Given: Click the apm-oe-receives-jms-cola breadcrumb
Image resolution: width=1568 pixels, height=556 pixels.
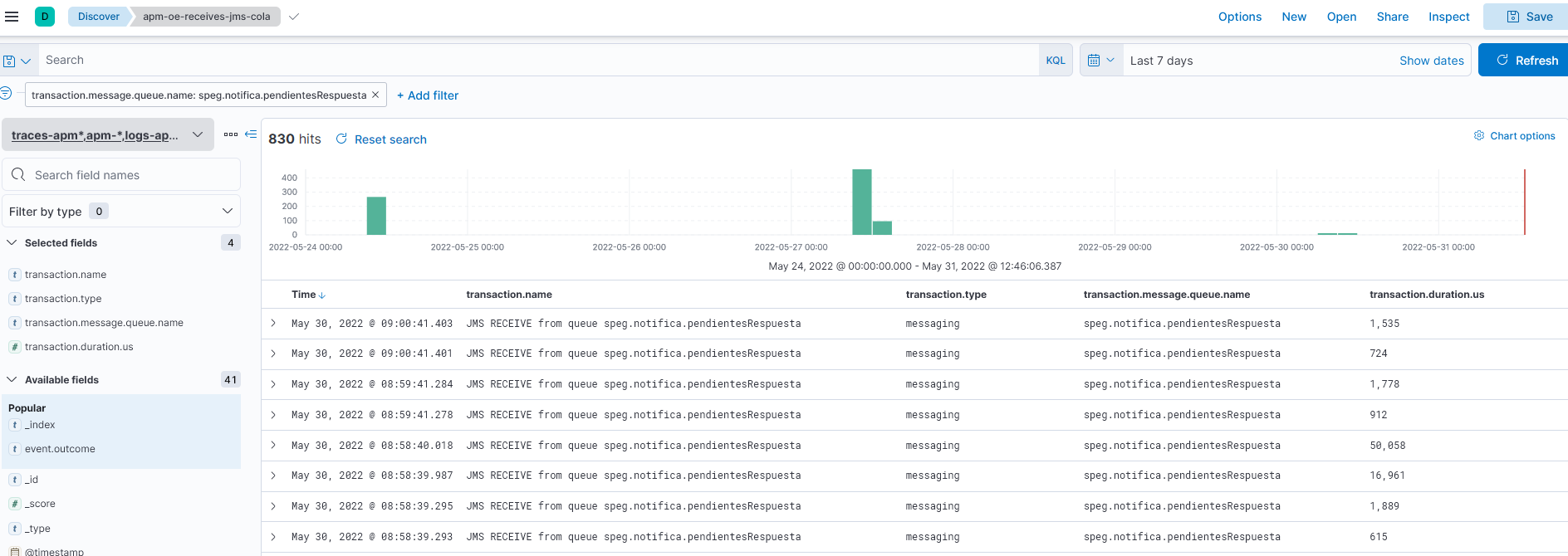Looking at the screenshot, I should point(206,17).
